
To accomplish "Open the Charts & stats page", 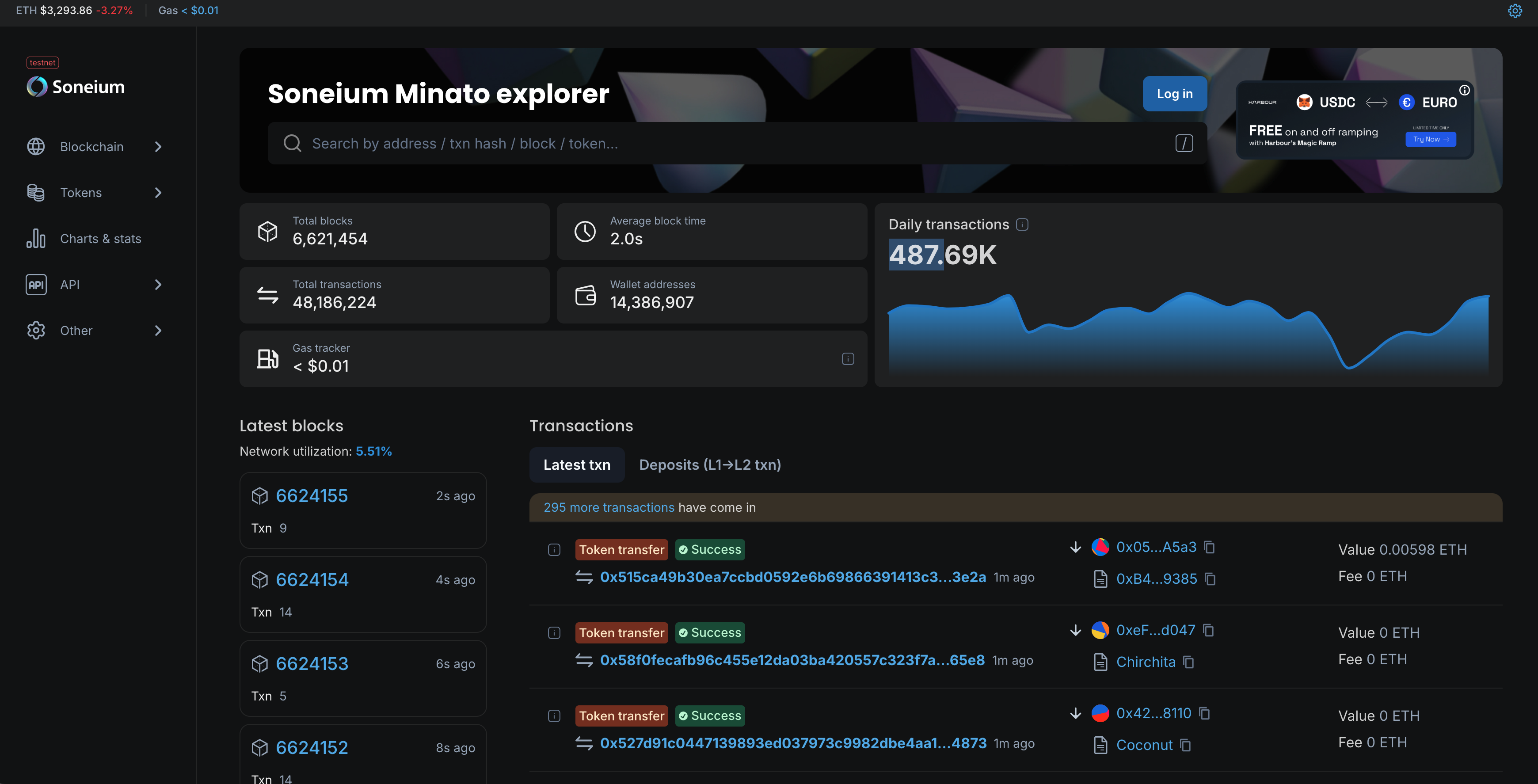I will click(x=100, y=239).
